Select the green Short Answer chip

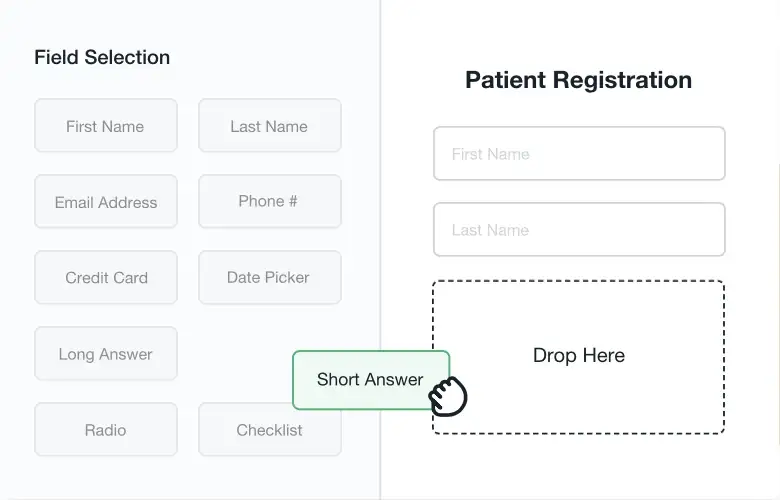[371, 380]
